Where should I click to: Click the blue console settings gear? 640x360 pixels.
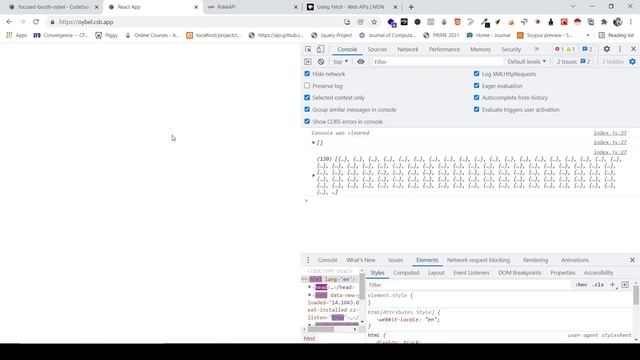[x=632, y=62]
